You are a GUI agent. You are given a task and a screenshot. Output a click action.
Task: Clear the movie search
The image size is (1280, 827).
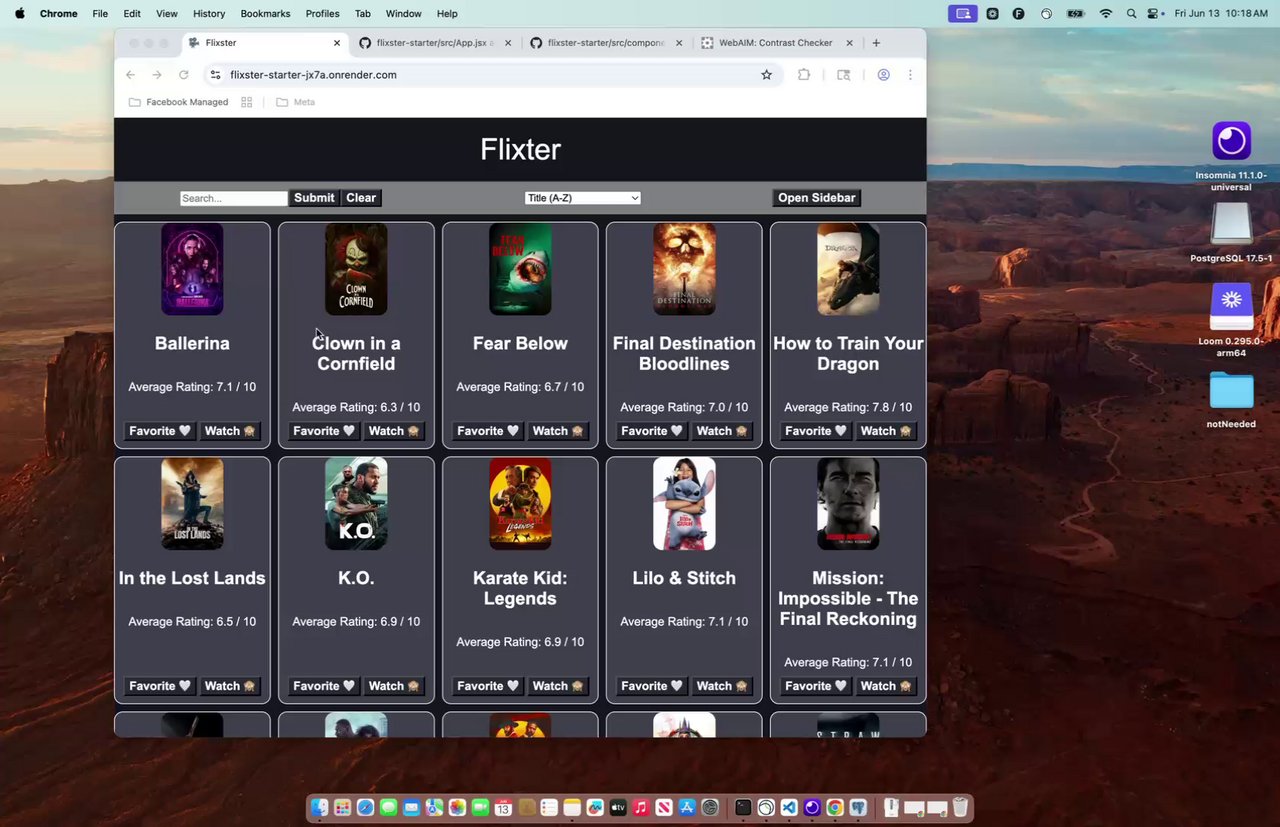coord(361,198)
